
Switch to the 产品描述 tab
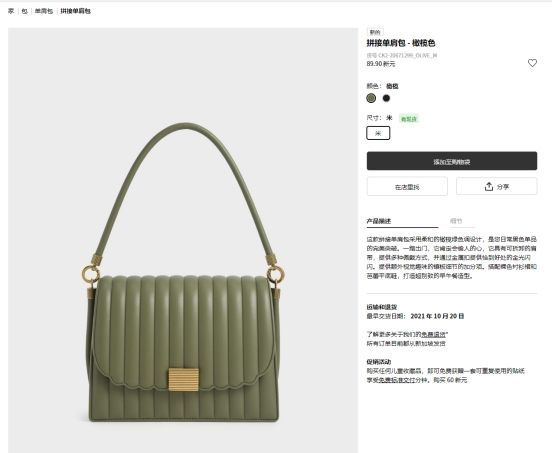pyautogui.click(x=379, y=221)
